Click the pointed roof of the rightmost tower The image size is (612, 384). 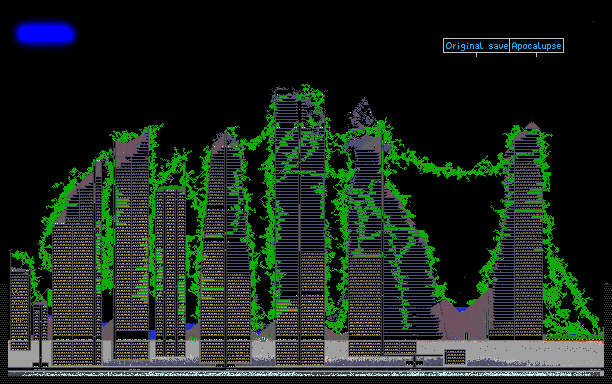[x=532, y=126]
